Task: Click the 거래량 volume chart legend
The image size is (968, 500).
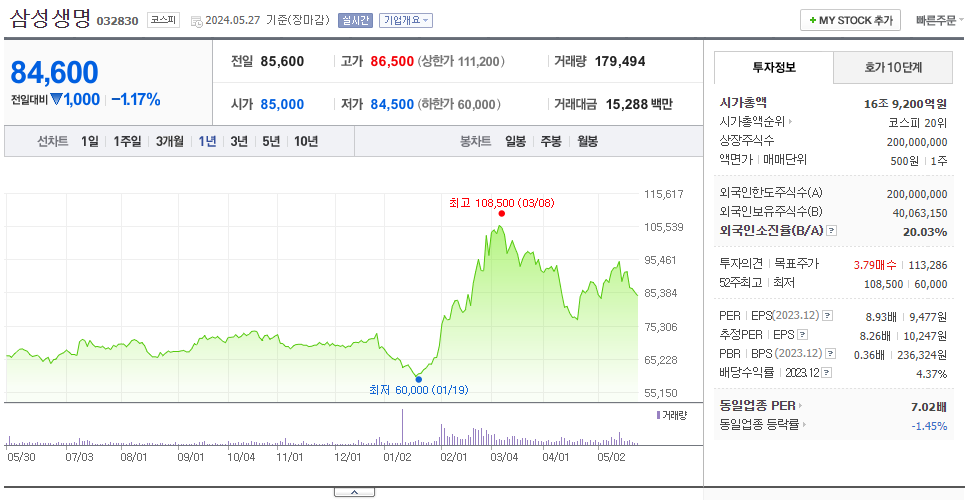Action: click(x=671, y=415)
